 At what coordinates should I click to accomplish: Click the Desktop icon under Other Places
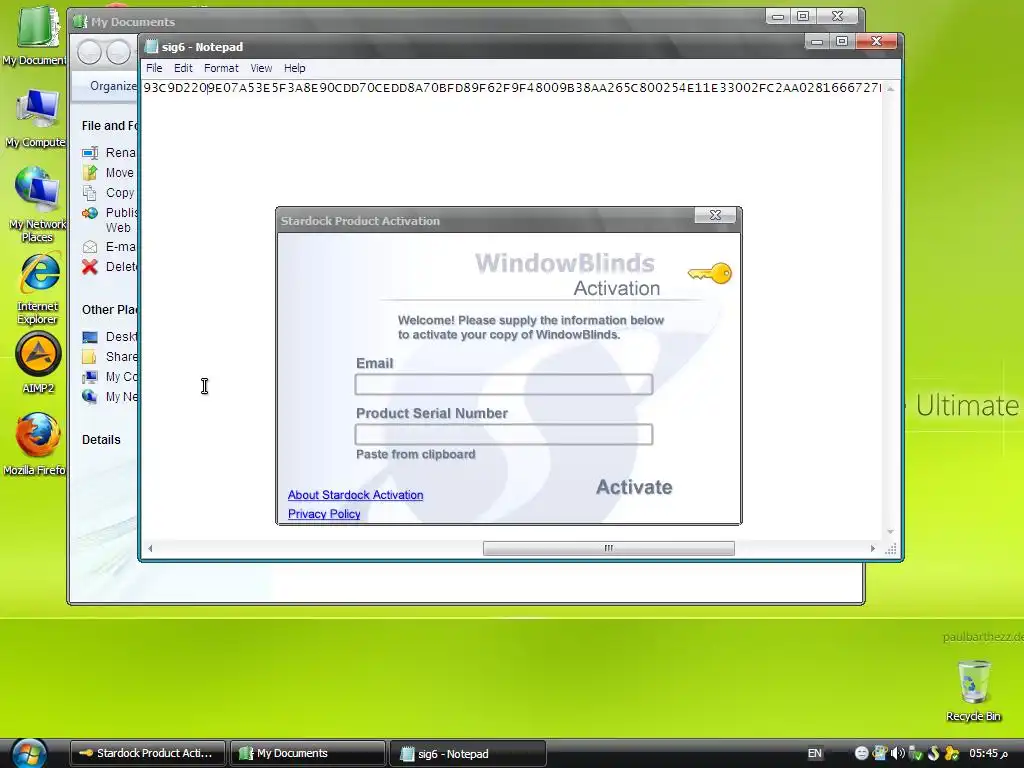coord(90,337)
